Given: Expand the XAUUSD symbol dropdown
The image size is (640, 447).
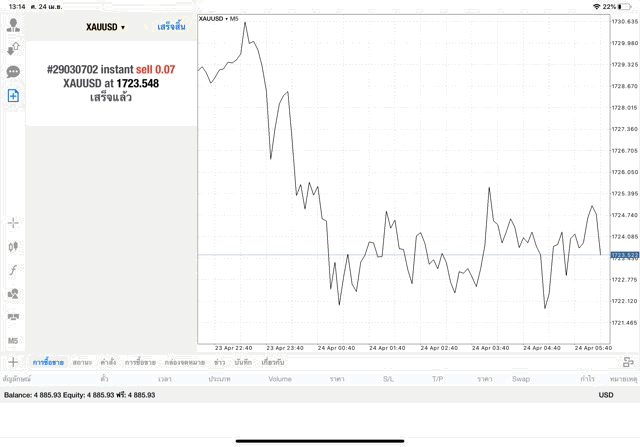Looking at the screenshot, I should coord(105,27).
